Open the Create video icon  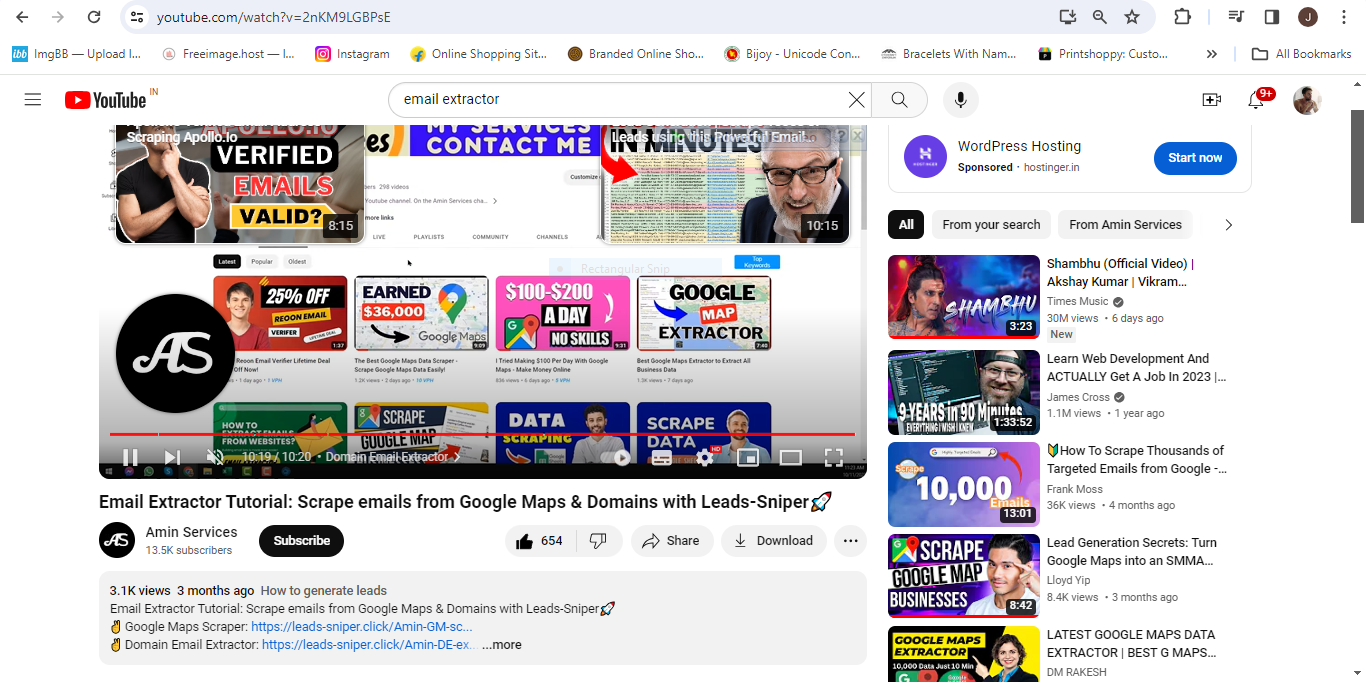coord(1211,99)
